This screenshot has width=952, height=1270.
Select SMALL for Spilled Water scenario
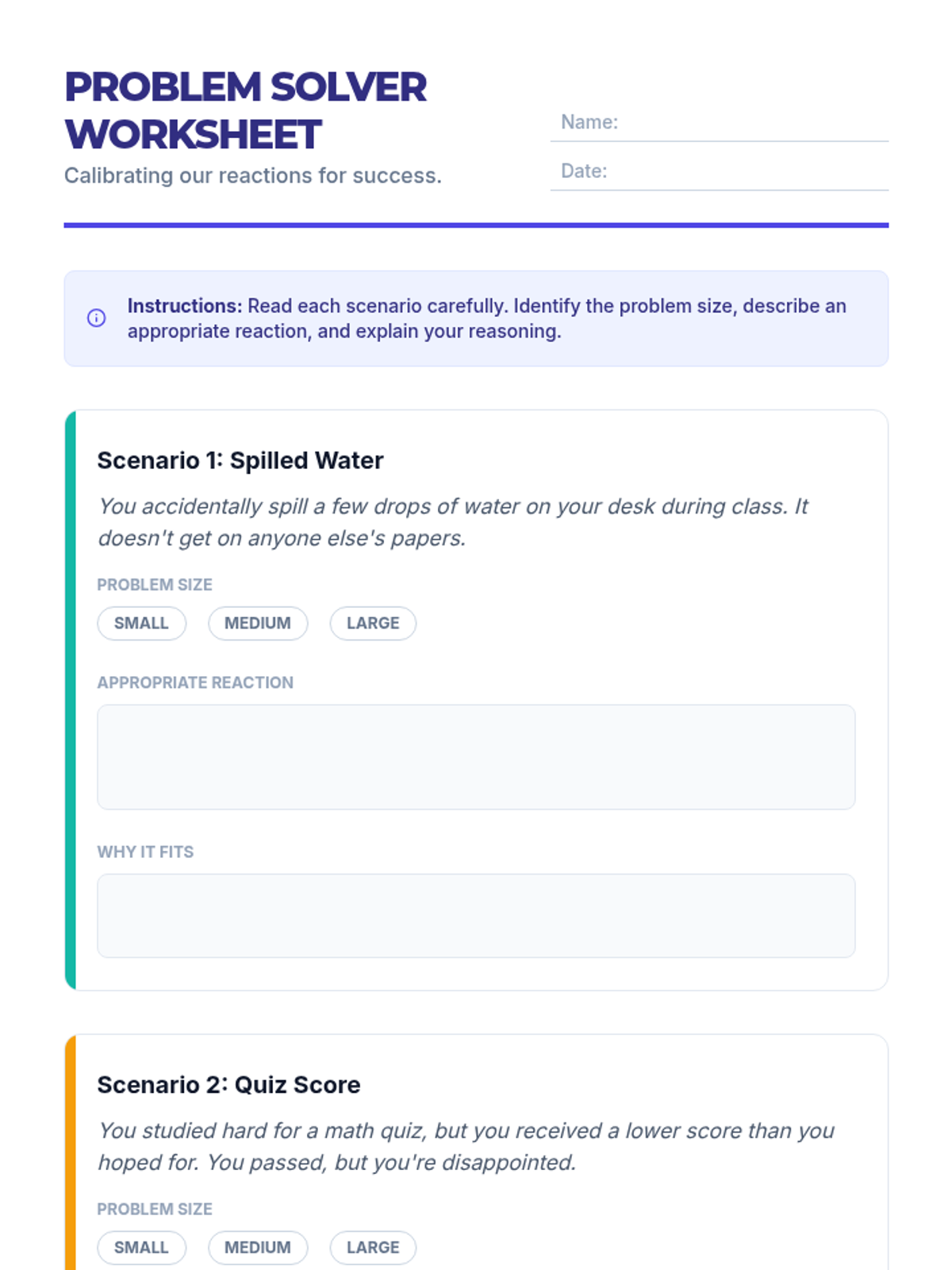pos(141,623)
